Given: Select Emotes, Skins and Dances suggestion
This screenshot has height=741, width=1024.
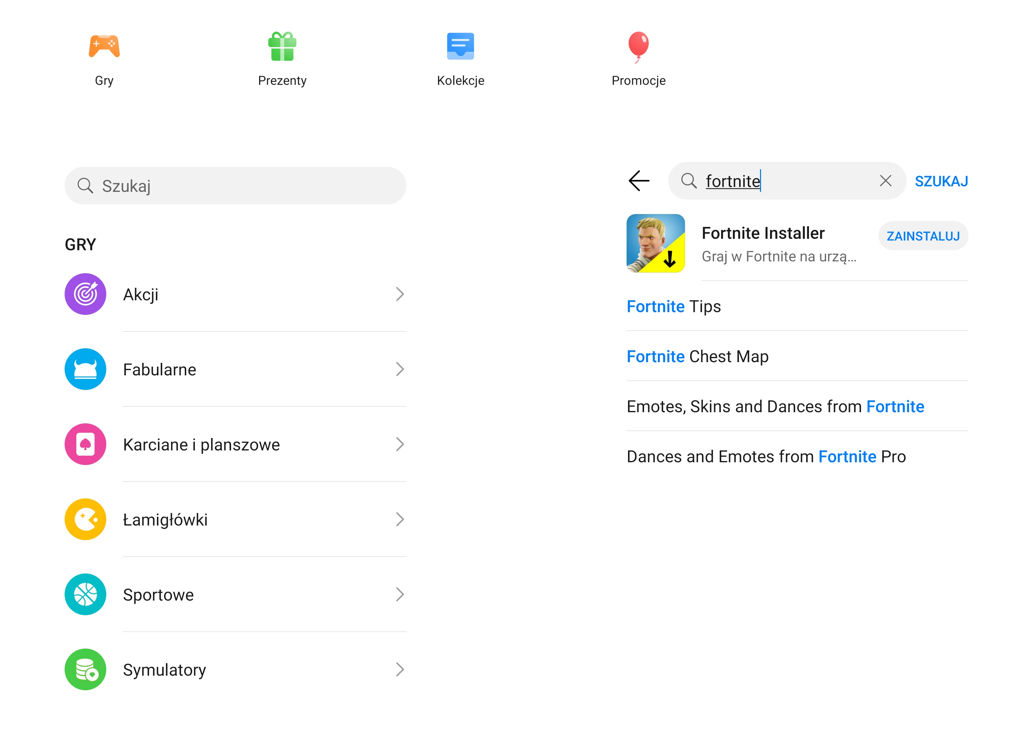Looking at the screenshot, I should point(775,406).
